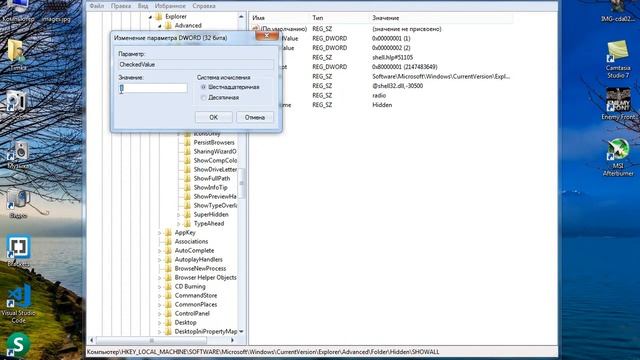Open the Brackets desktop shortcut
Viewport: 640px width, 360px height.
(x=18, y=247)
